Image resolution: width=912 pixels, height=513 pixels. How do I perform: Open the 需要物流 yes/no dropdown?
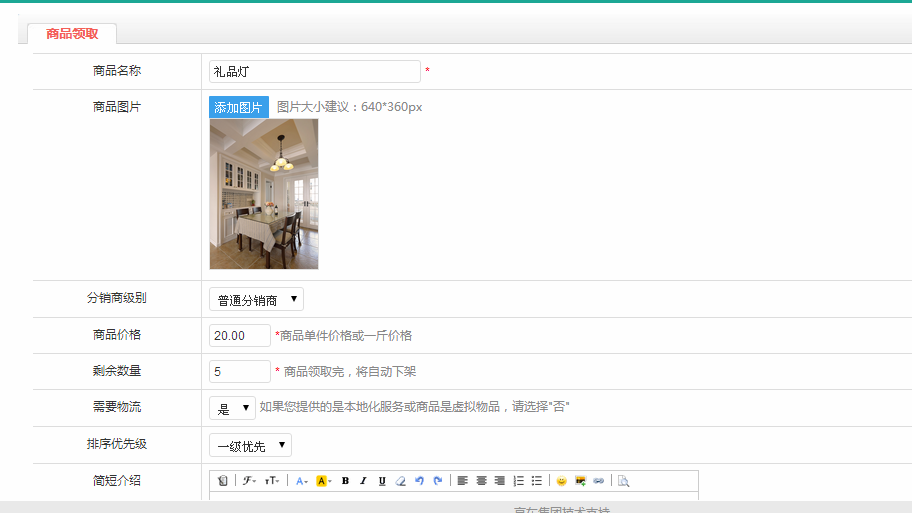pyautogui.click(x=232, y=408)
